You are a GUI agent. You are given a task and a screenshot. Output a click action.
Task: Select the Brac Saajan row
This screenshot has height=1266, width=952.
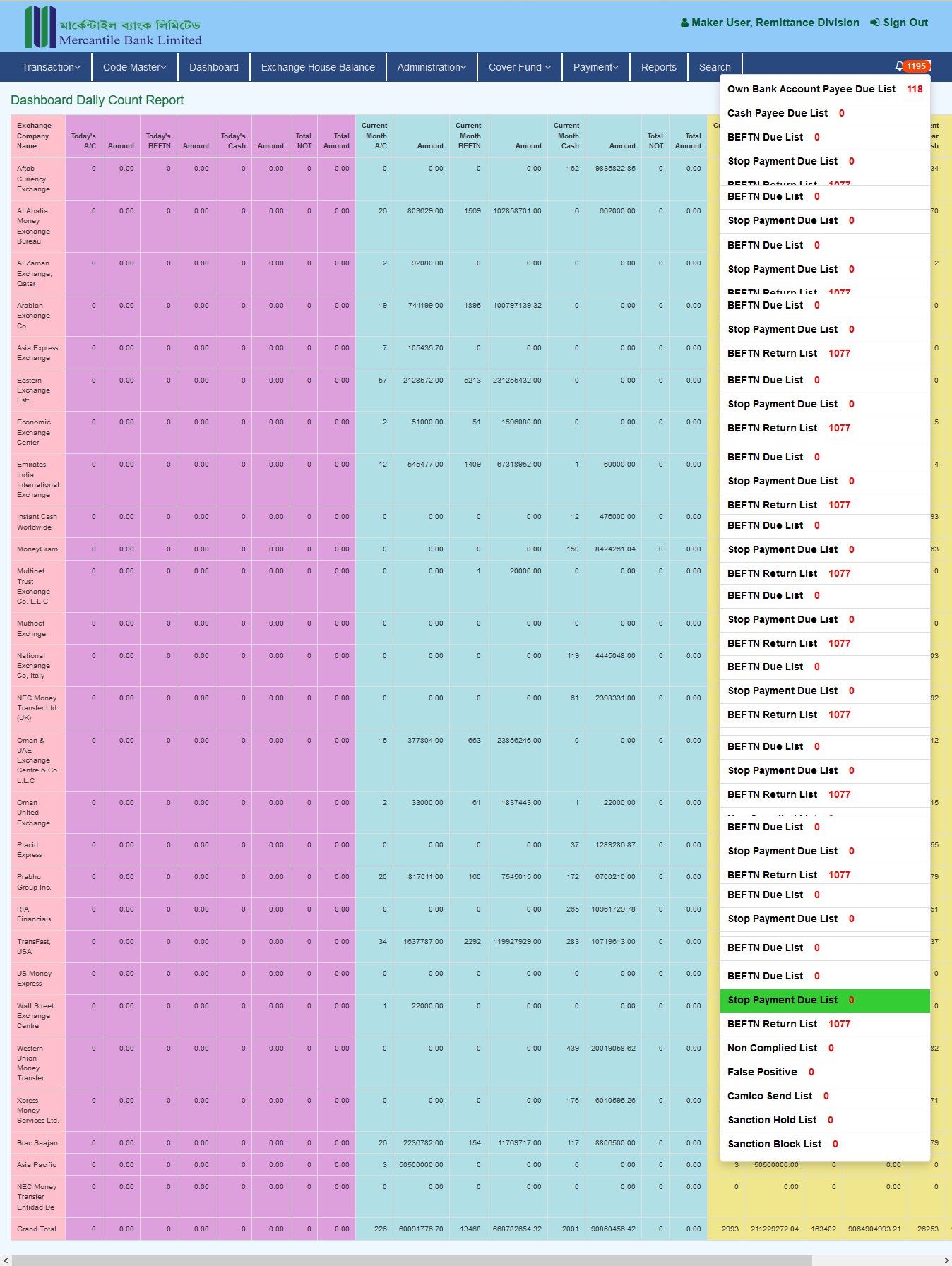[37, 1143]
